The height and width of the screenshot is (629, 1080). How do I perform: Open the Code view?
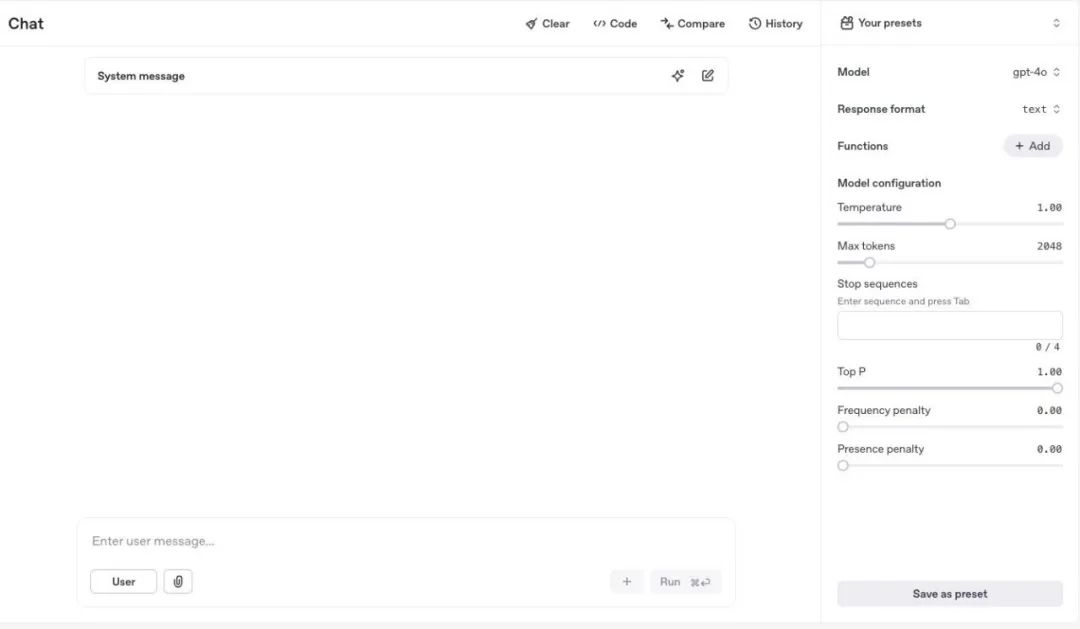[615, 23]
